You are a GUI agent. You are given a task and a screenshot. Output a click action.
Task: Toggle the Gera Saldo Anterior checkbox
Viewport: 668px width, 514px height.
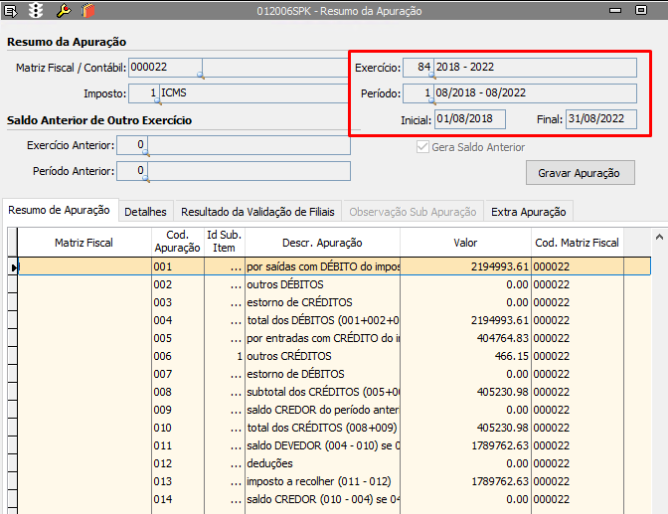[423, 147]
